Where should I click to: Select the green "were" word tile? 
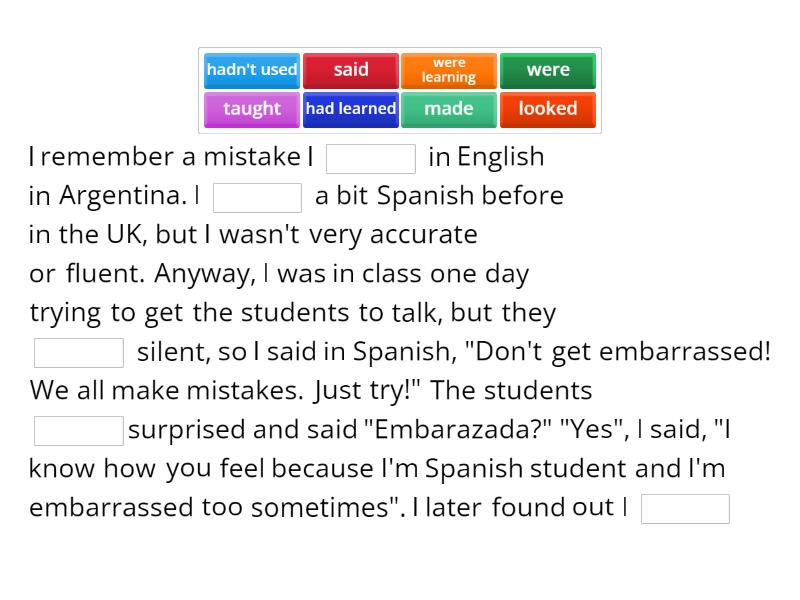tap(547, 70)
